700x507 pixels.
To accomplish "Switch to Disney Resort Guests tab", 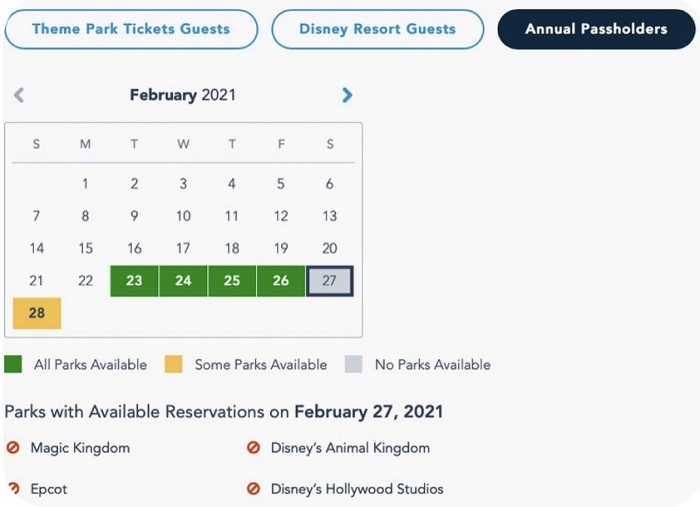I will [377, 29].
